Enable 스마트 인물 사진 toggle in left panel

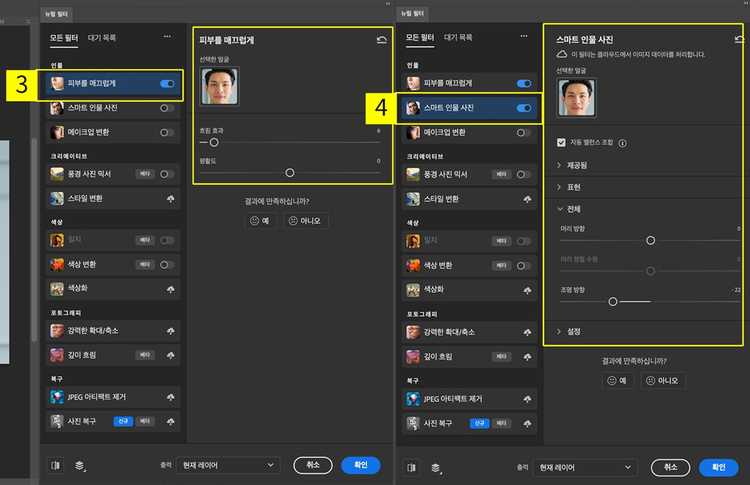(x=167, y=108)
